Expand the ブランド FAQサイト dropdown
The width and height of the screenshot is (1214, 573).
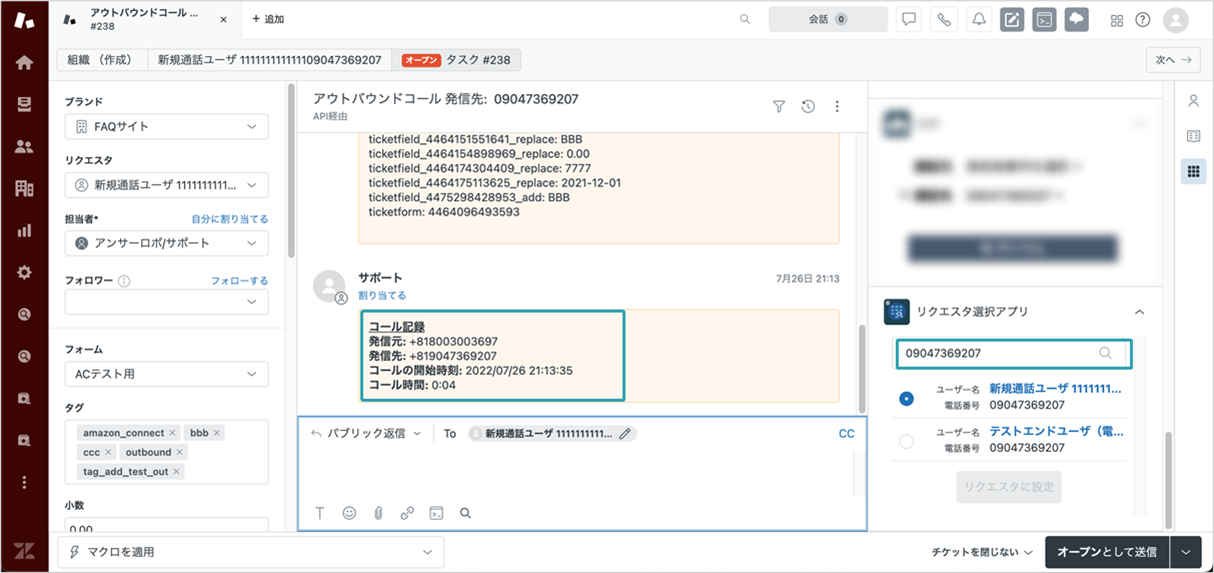167,127
